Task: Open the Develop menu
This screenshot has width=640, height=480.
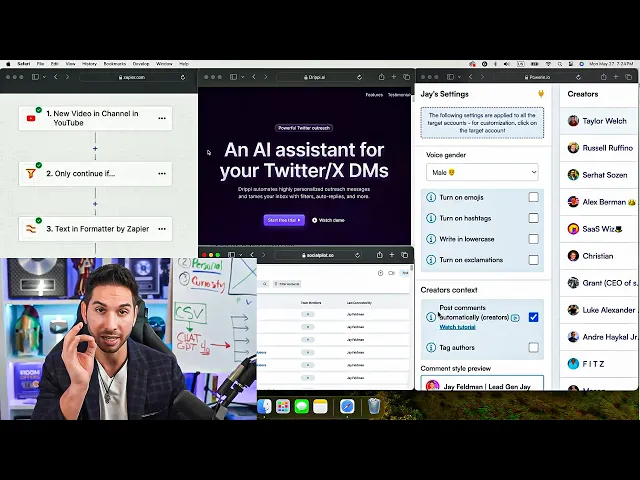Action: [141, 64]
